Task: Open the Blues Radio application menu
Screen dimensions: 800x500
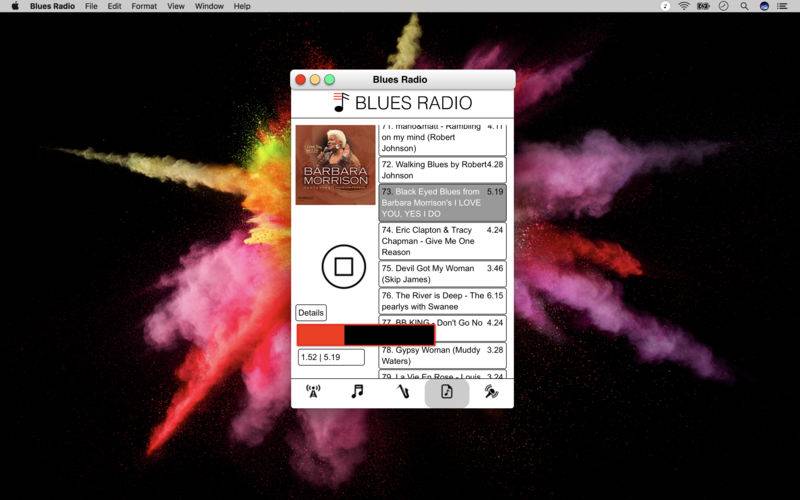Action: pyautogui.click(x=52, y=6)
